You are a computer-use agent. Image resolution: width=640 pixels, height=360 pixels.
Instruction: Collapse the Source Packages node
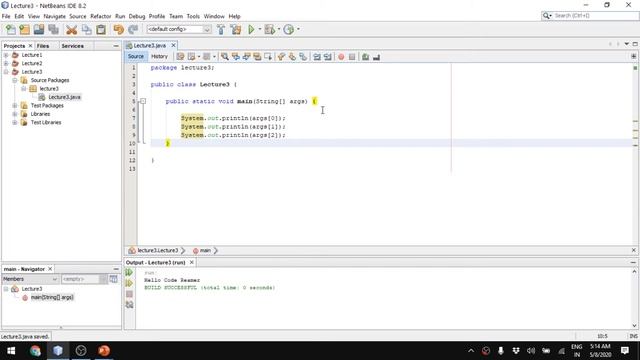(15, 80)
